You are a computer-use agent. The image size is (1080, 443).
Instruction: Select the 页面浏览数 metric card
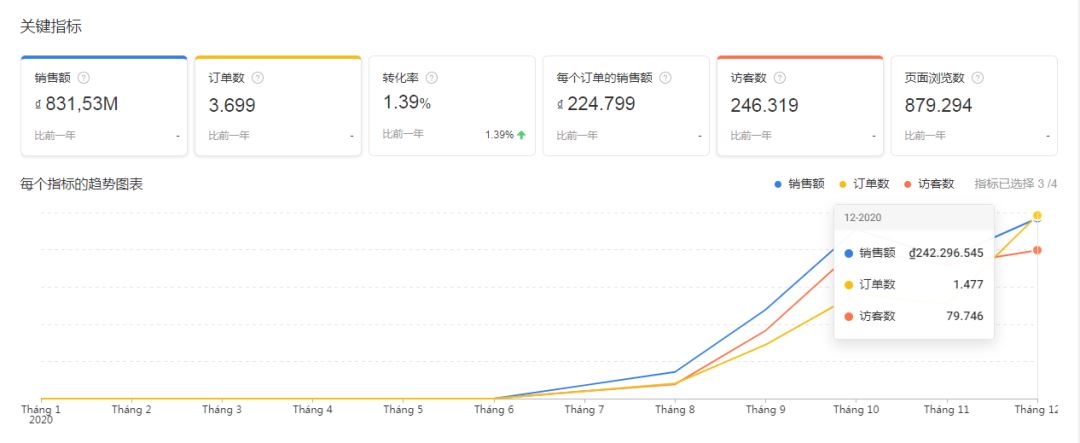point(974,106)
